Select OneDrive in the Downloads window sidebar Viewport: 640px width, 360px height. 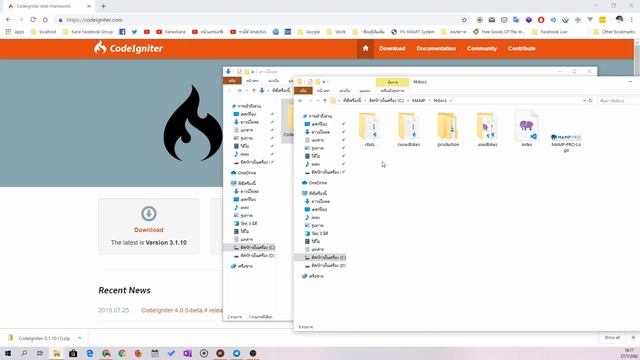243,173
